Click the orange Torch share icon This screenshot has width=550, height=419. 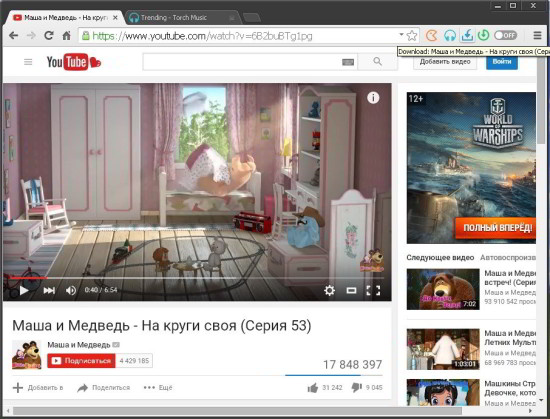[x=431, y=35]
